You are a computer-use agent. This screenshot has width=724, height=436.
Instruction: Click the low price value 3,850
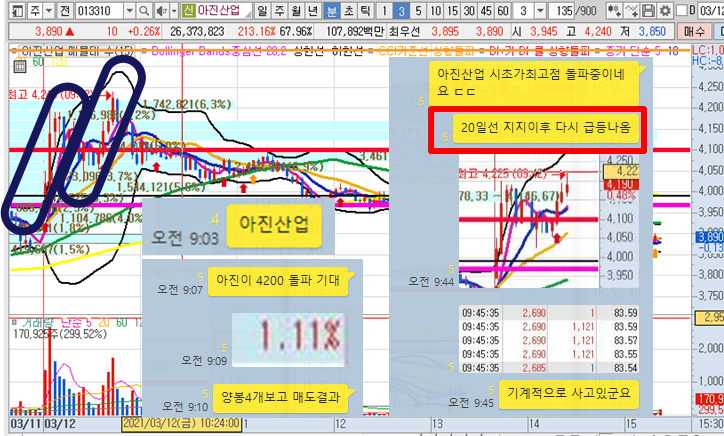tap(652, 31)
